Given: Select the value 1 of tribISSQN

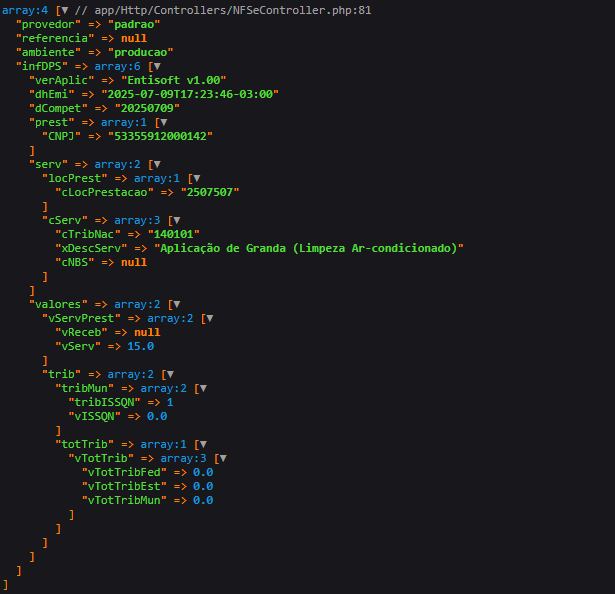Looking at the screenshot, I should (170, 403).
